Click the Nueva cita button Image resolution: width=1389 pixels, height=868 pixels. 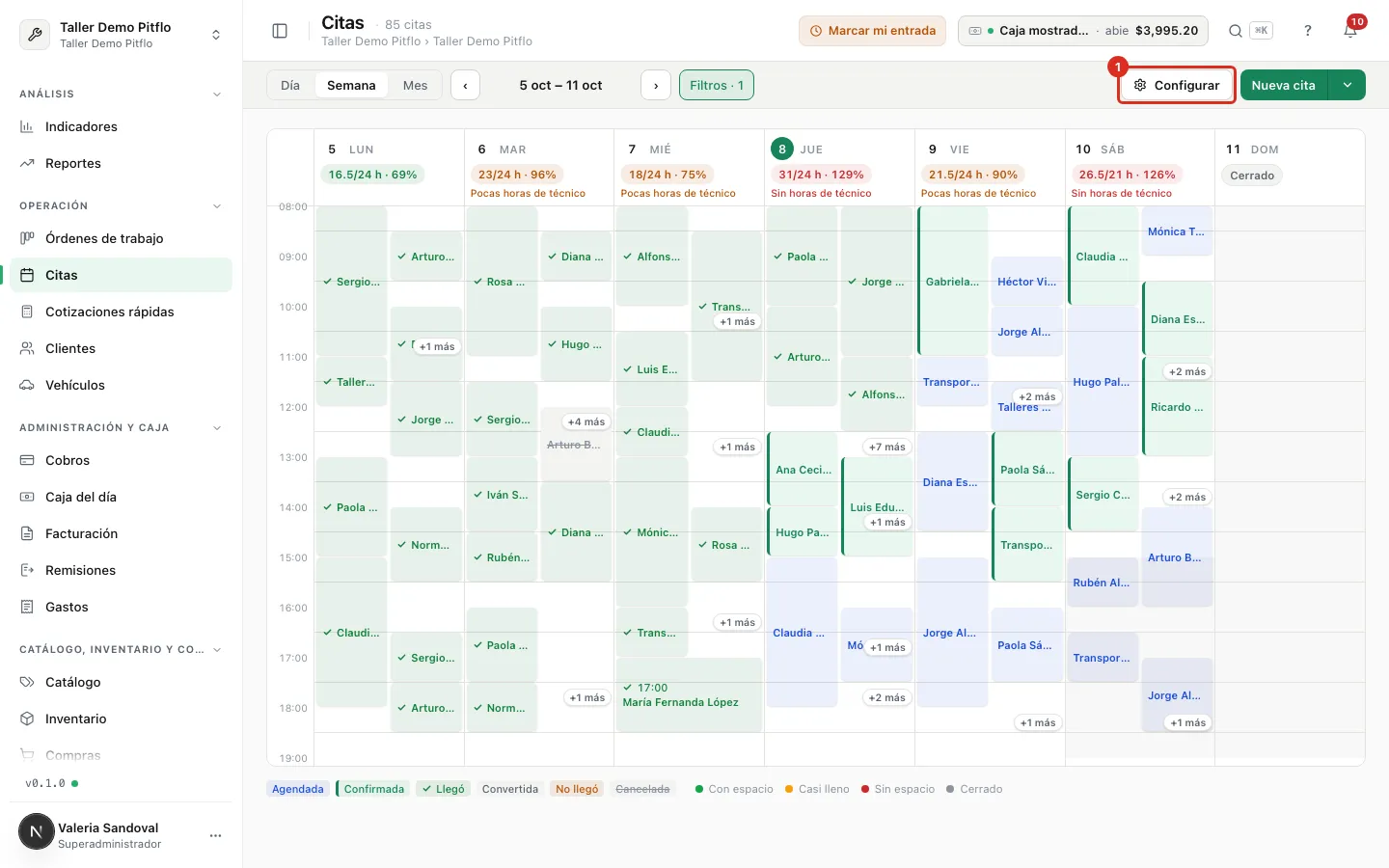pyautogui.click(x=1284, y=85)
